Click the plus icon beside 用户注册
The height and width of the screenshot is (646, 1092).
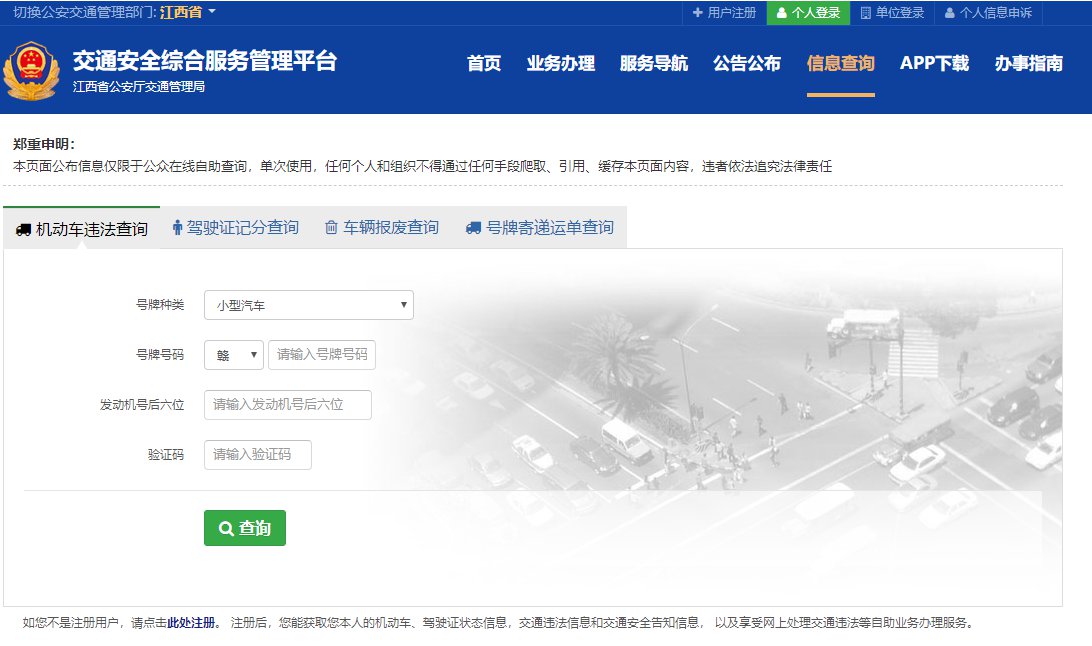(698, 13)
